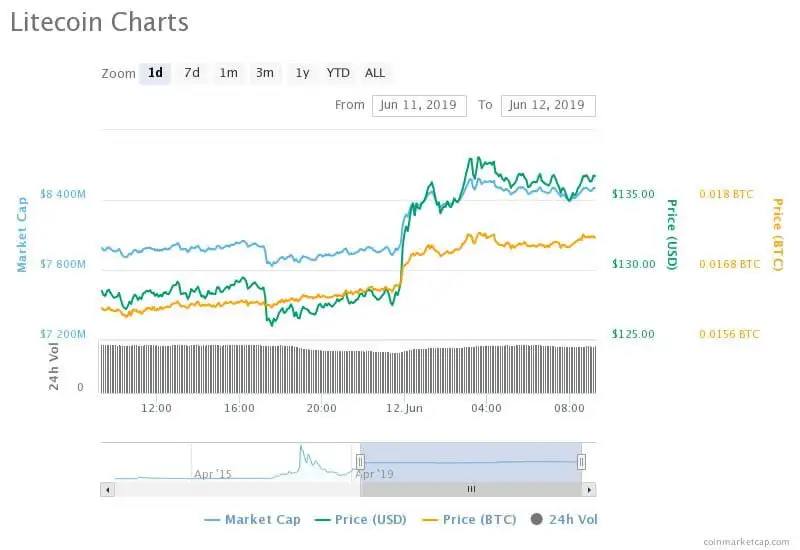The image size is (800, 550).
Task: Click the right navigator range handle
Action: 581,461
